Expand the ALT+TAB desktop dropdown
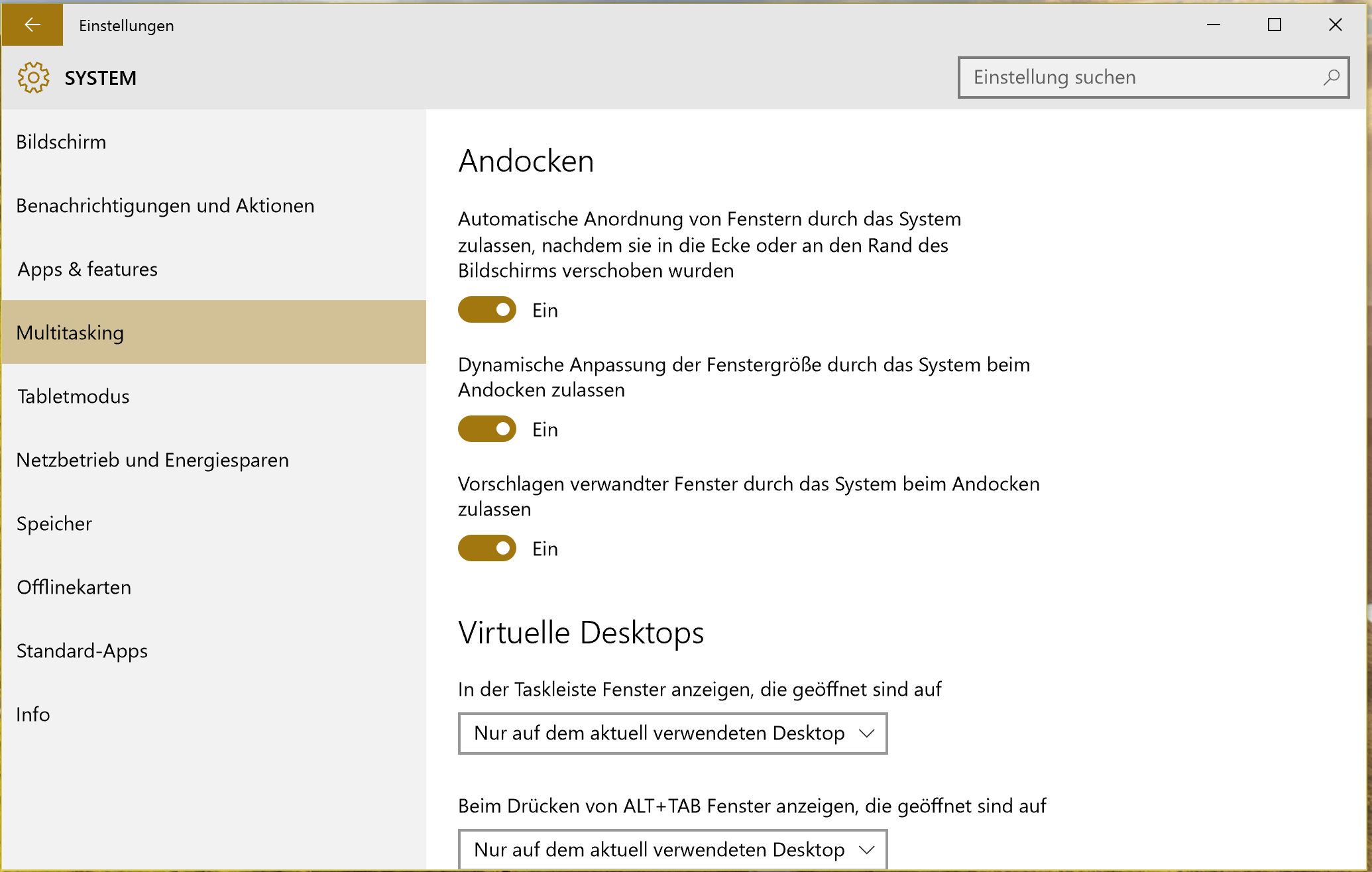This screenshot has width=1372, height=872. tap(673, 849)
